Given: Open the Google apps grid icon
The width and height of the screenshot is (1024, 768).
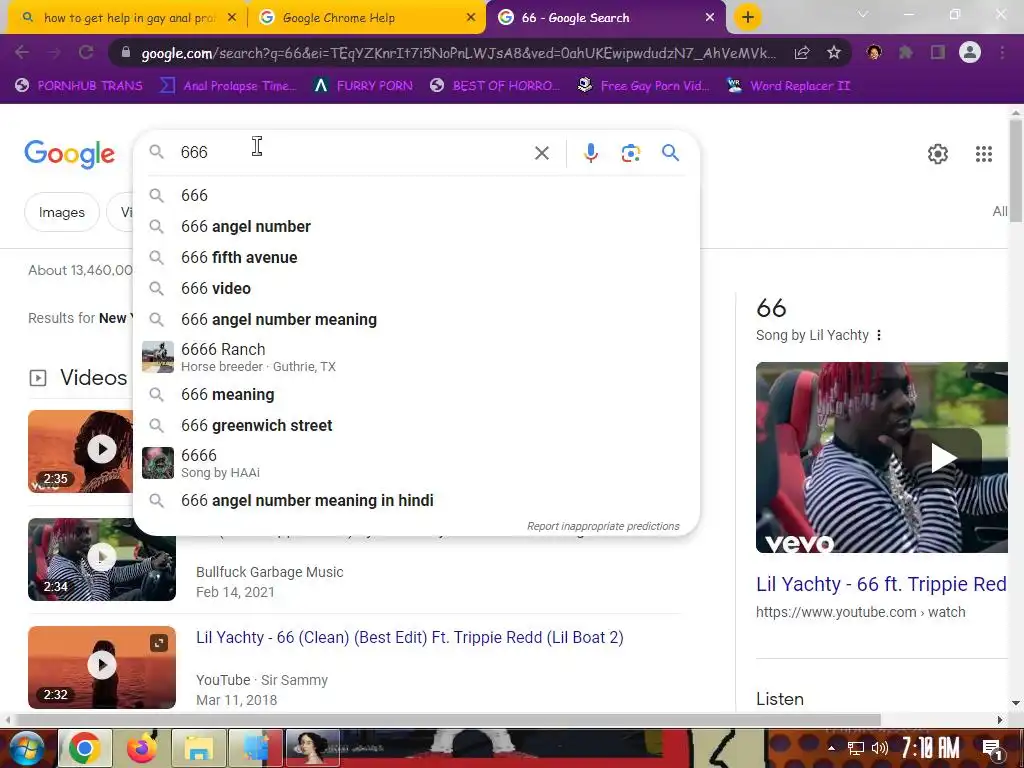Looking at the screenshot, I should click(x=984, y=154).
